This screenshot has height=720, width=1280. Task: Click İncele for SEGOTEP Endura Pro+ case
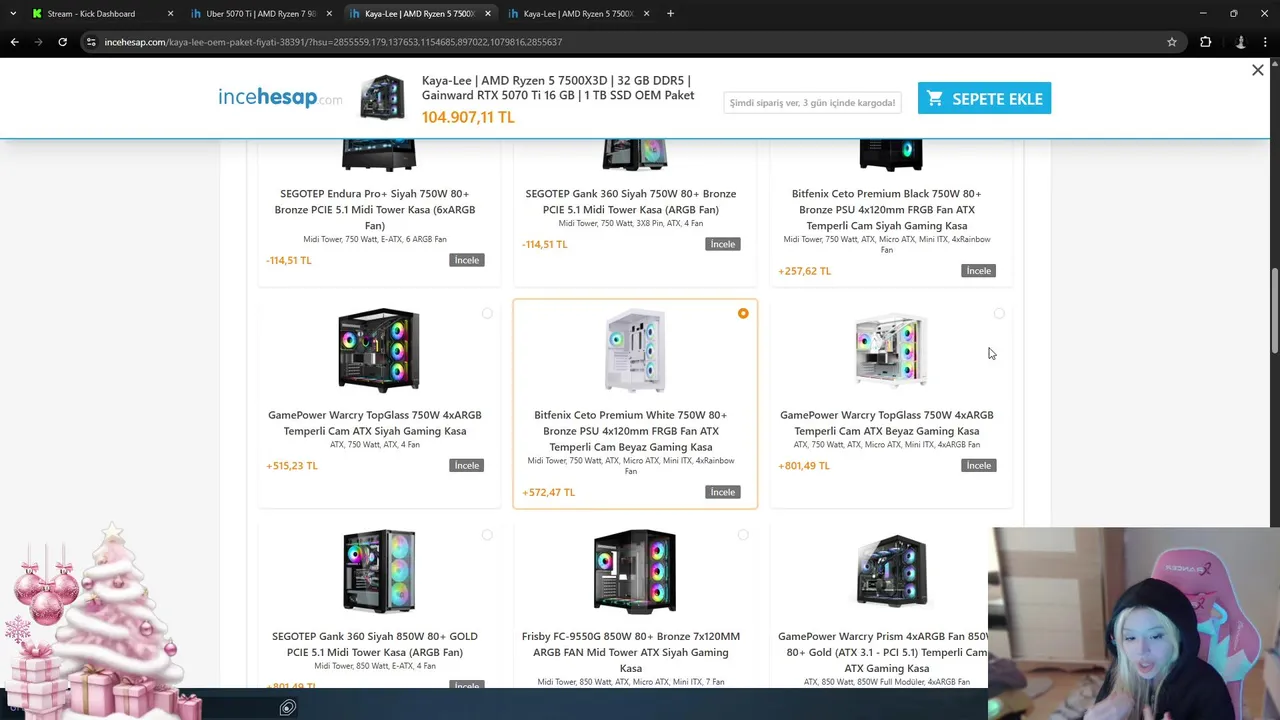(x=467, y=260)
